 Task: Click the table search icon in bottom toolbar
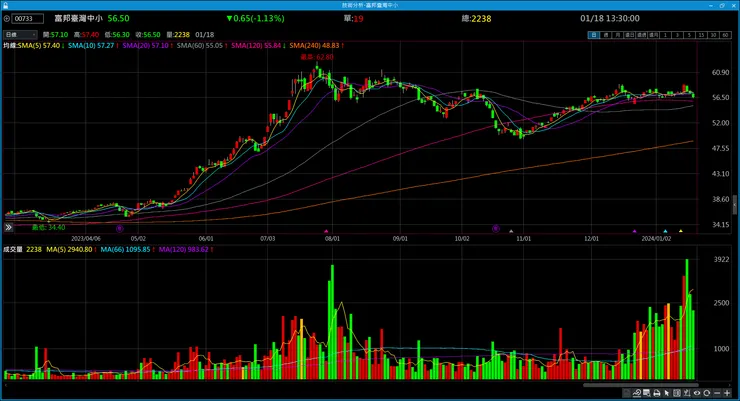coord(647,393)
